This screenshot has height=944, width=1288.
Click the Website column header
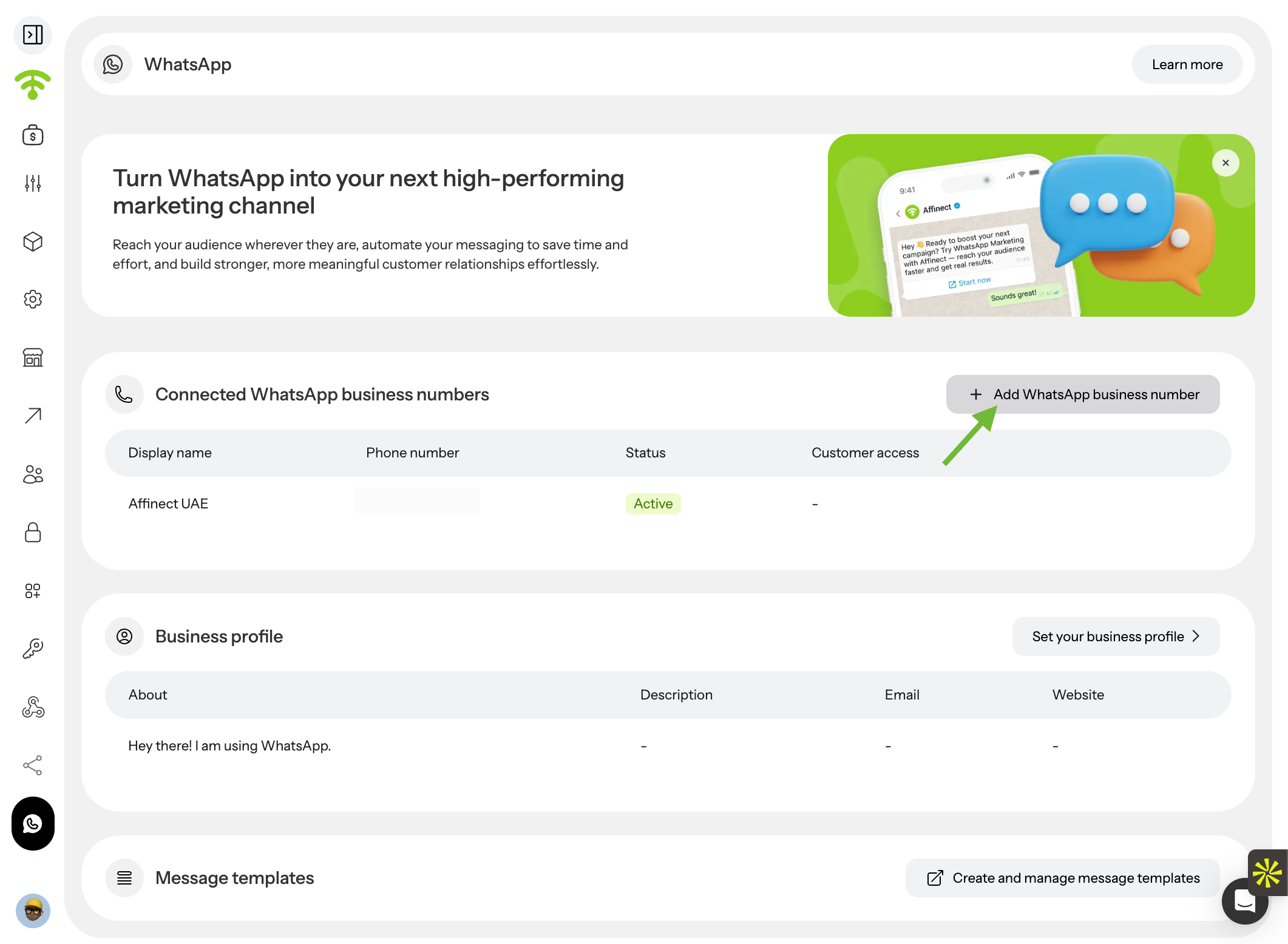click(1078, 695)
